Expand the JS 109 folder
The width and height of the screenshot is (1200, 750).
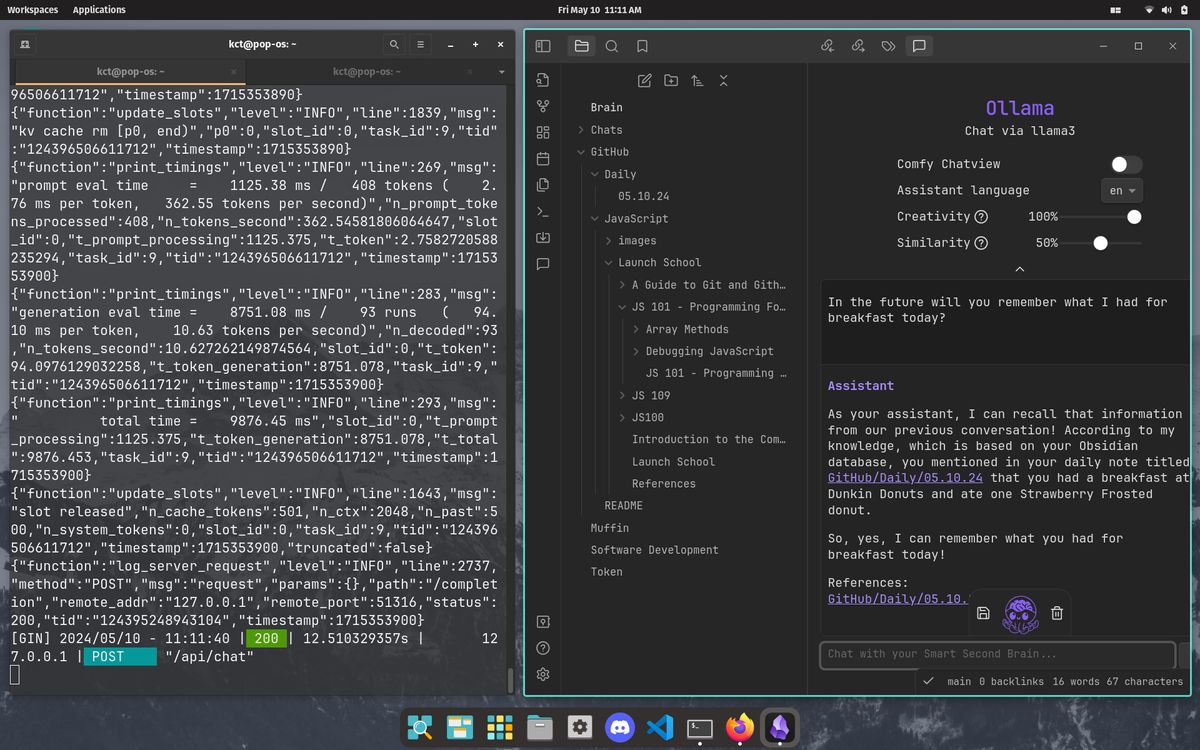[650, 396]
